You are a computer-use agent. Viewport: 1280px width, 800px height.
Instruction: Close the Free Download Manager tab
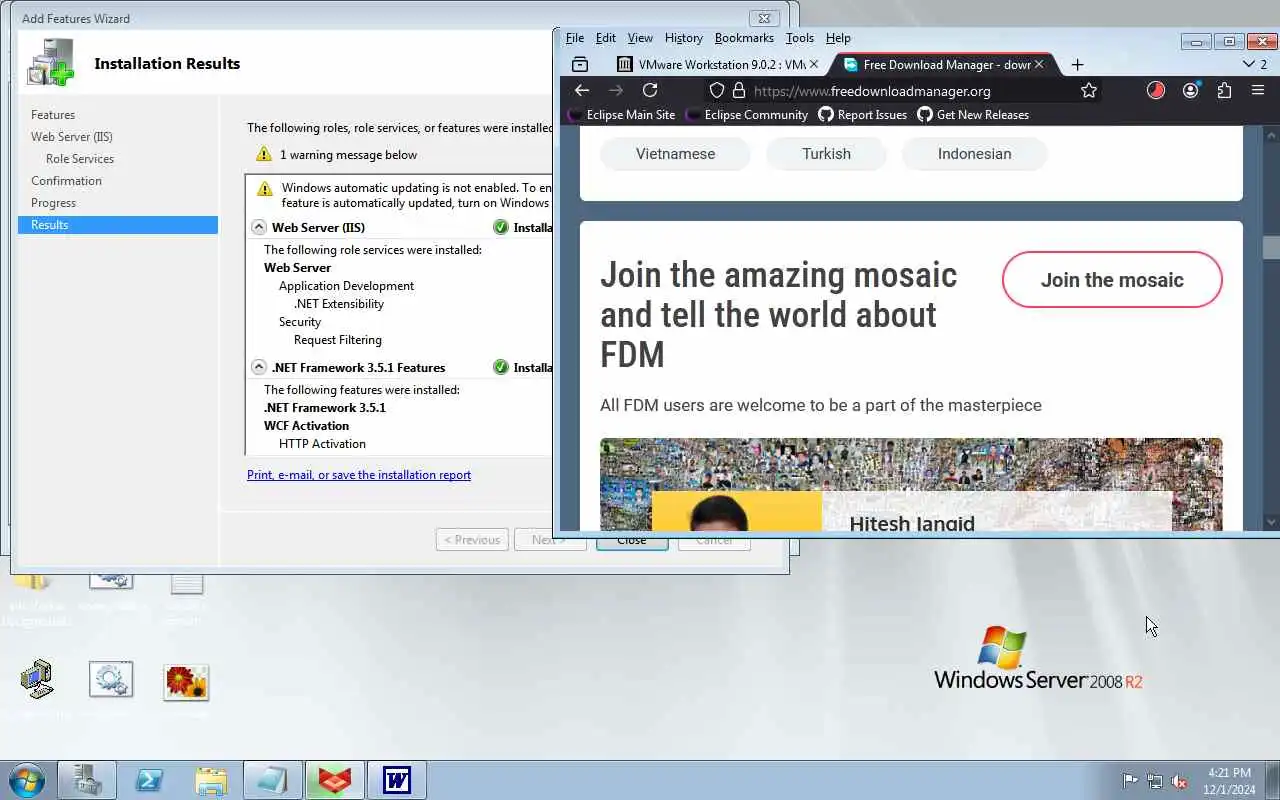click(1039, 64)
